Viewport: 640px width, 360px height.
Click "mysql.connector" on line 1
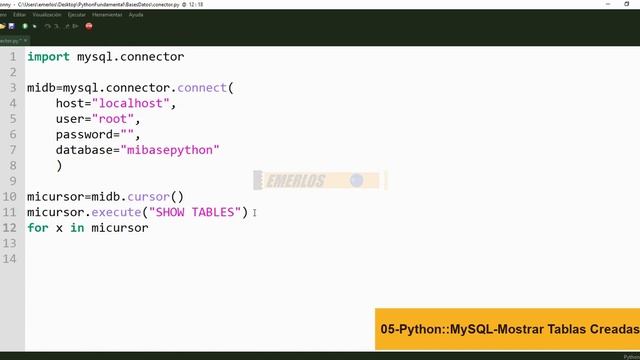tap(131, 57)
